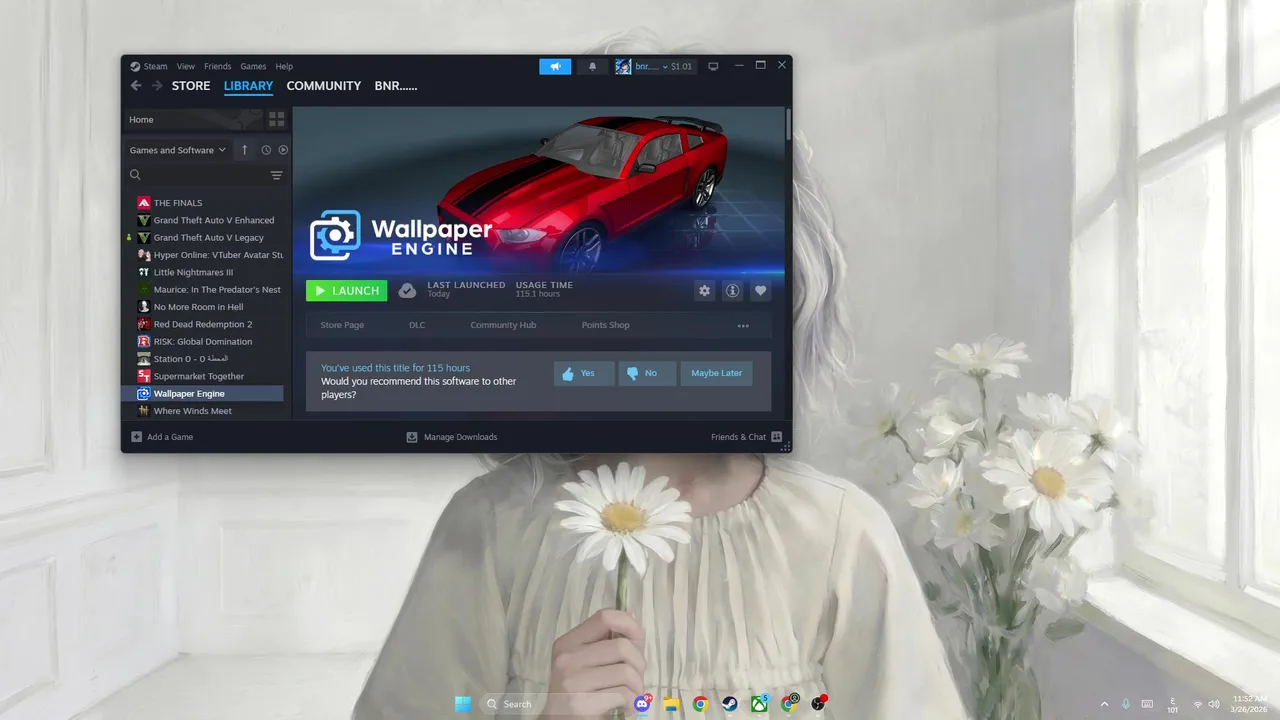Open Wallpaper Engine info icon
1280x720 pixels.
733,290
